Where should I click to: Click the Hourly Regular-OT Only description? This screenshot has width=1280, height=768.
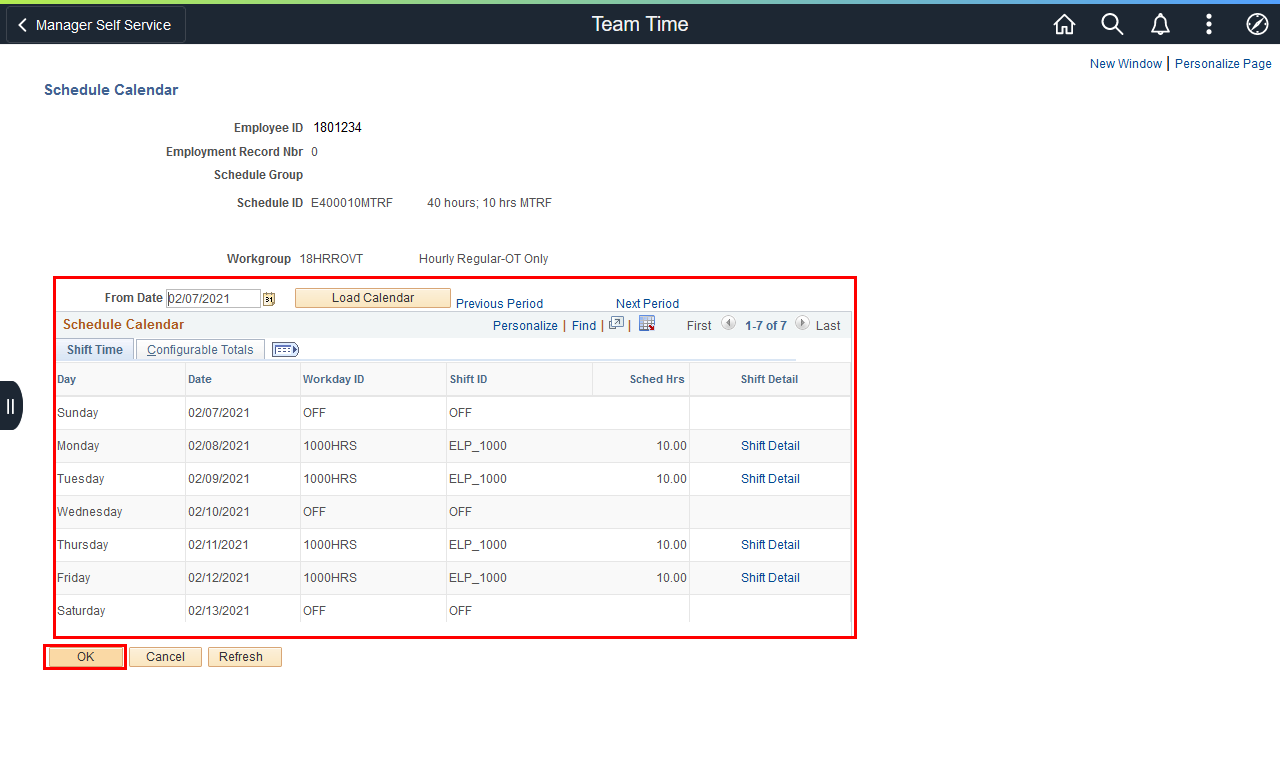[x=484, y=259]
